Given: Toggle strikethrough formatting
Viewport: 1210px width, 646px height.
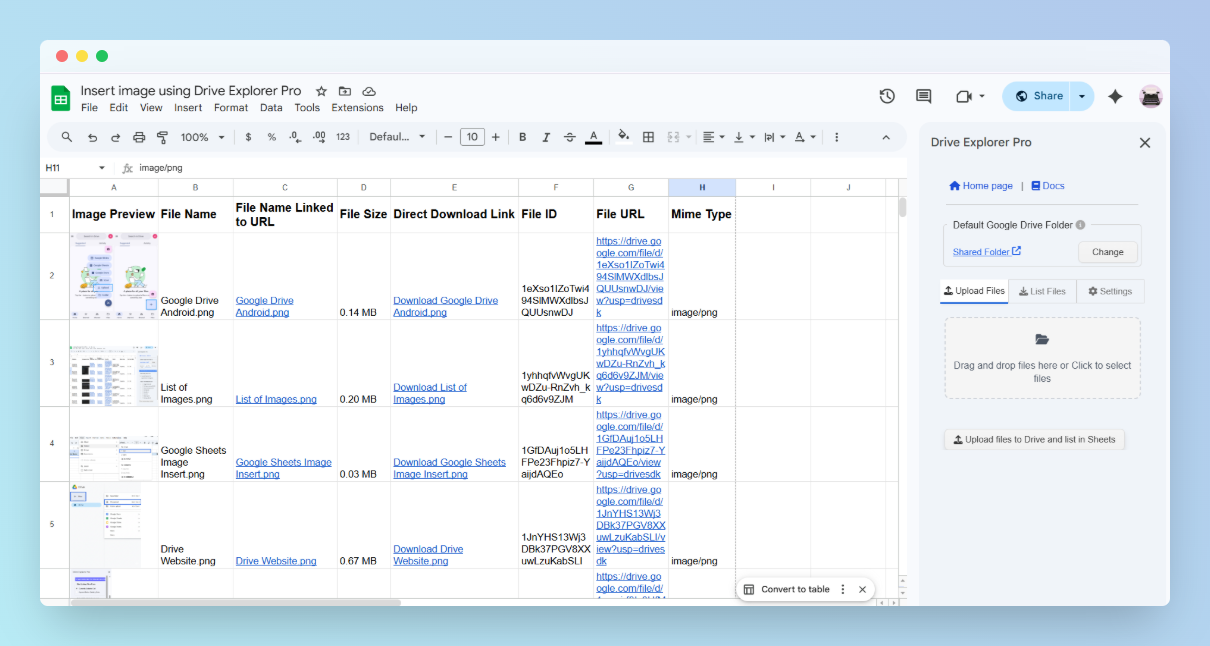Looking at the screenshot, I should click(x=570, y=137).
